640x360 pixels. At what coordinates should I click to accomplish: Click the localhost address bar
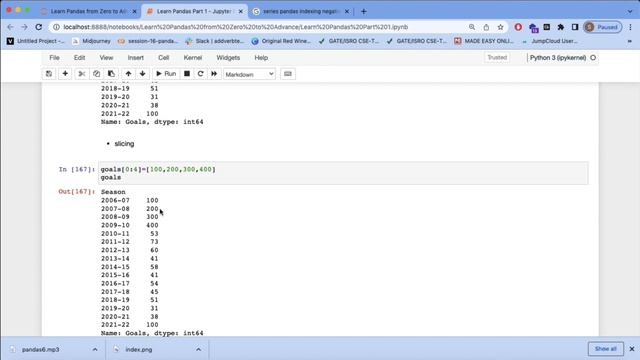point(236,27)
